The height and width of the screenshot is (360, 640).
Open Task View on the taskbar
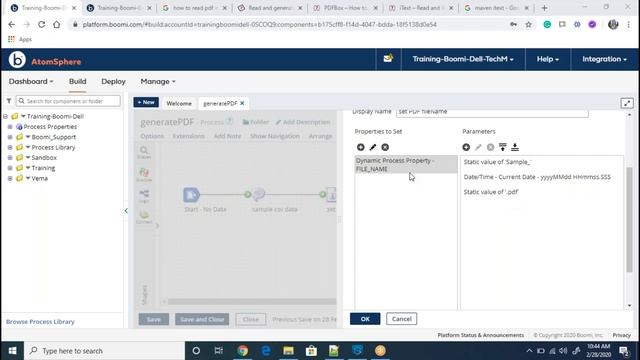219,351
